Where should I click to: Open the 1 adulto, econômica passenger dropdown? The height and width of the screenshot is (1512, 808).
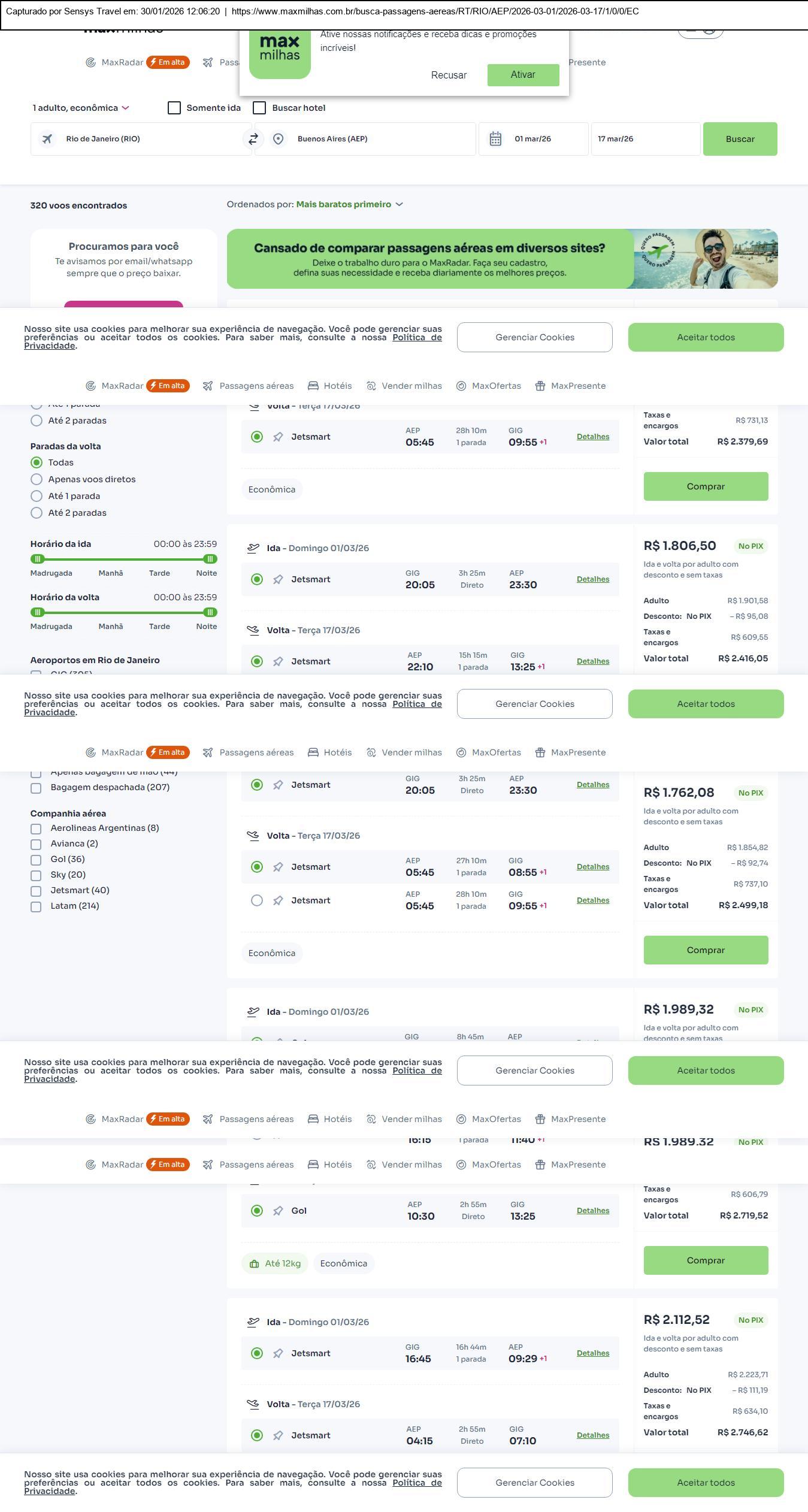tap(80, 108)
